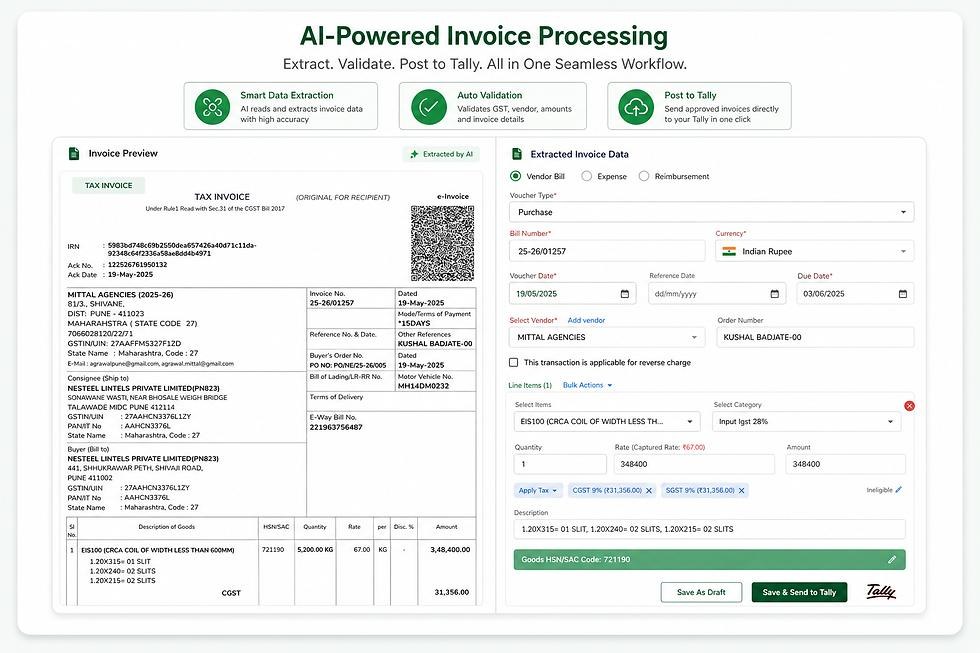The image size is (980, 653).
Task: Expand the Bulk Actions dropdown
Action: (588, 385)
